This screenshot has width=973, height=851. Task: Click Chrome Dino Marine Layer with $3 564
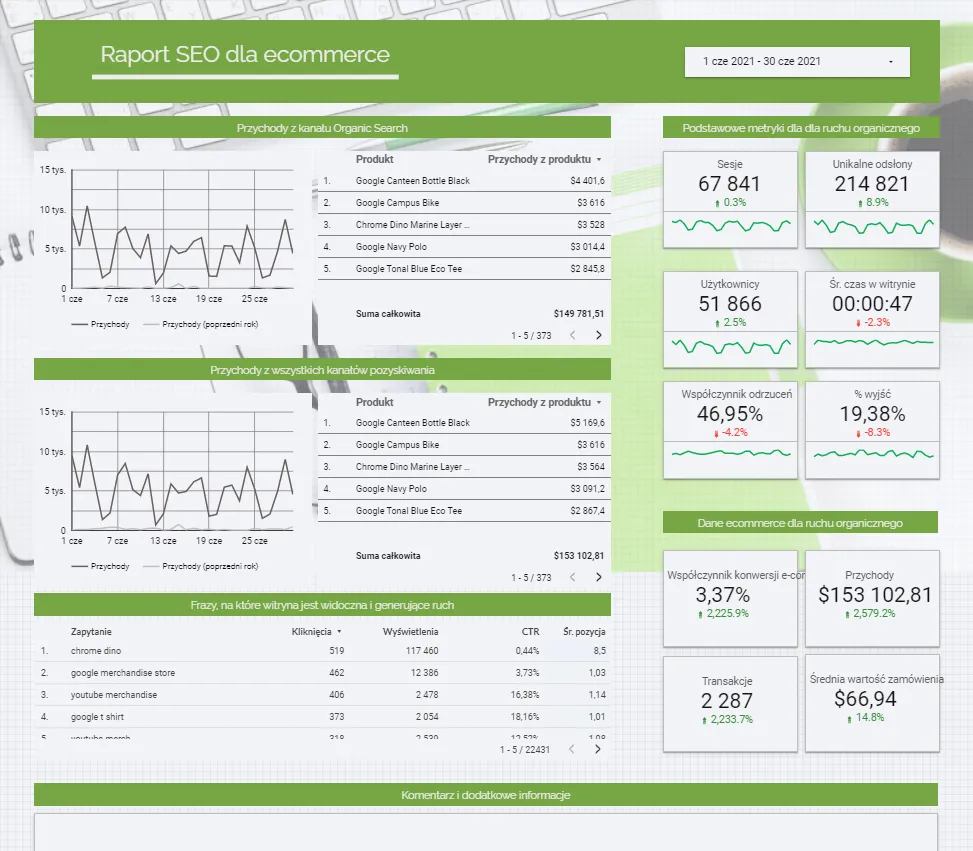(464, 467)
